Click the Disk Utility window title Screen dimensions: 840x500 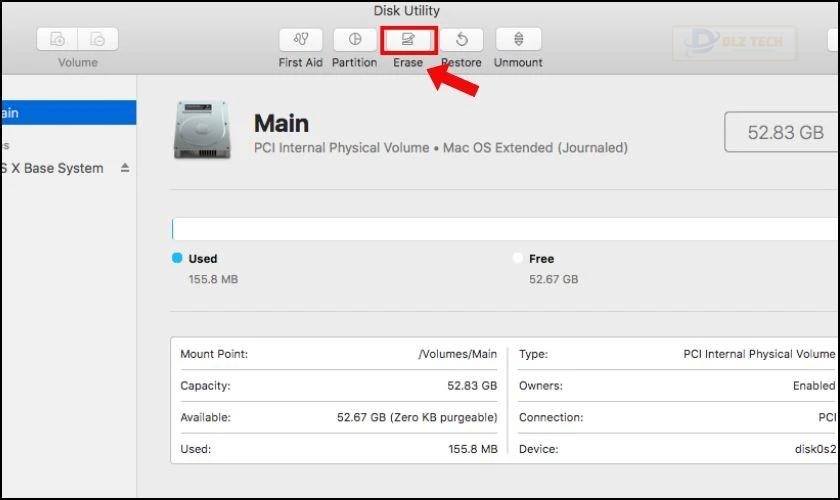tap(407, 11)
